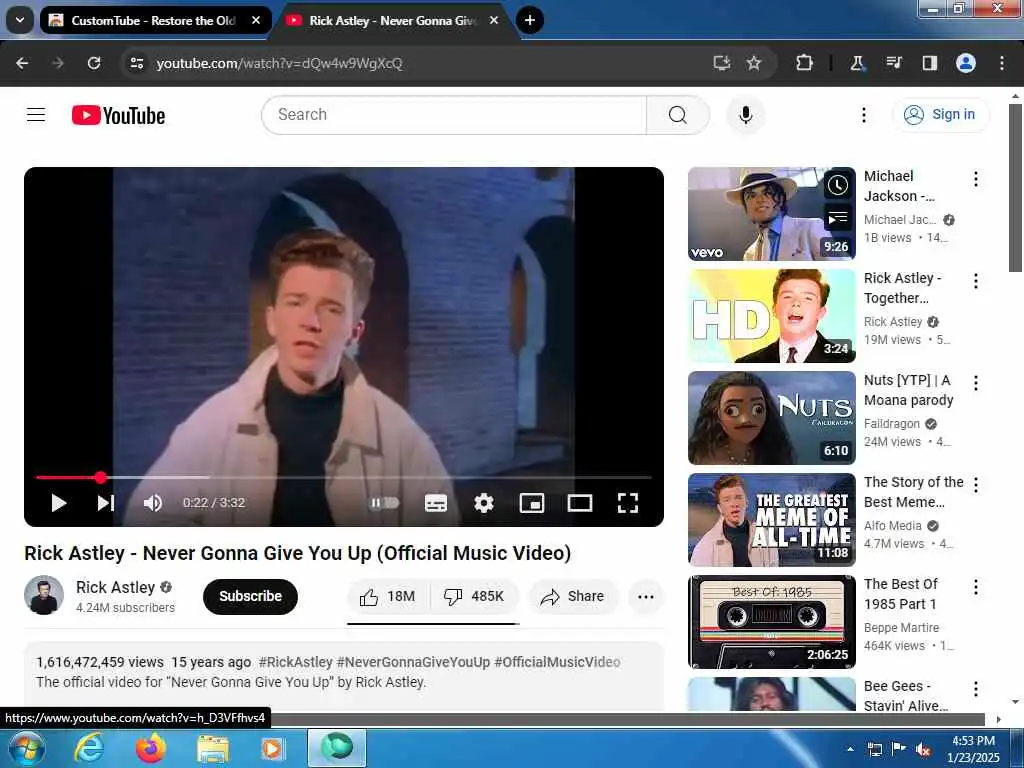Search with your voice microphone icon
This screenshot has height=768, width=1024.
745,115
